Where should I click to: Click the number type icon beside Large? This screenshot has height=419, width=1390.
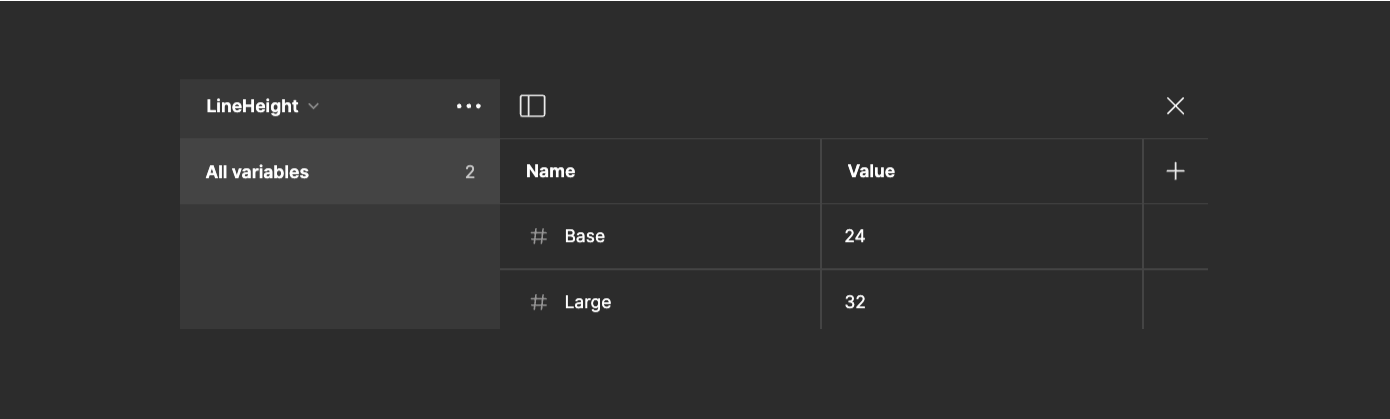(539, 302)
